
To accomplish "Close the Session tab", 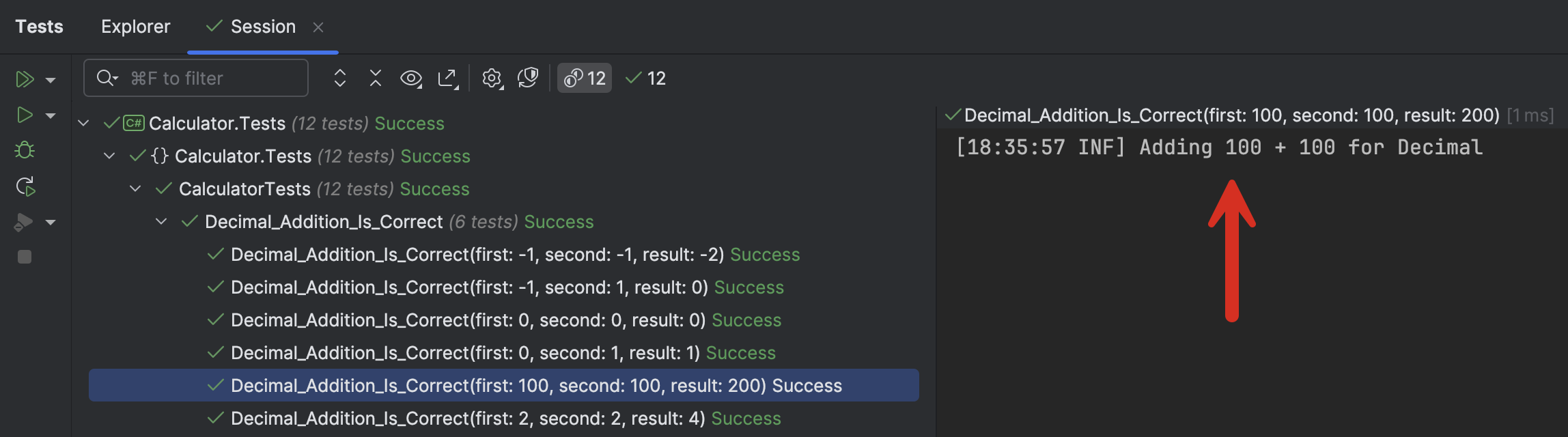I will [319, 27].
